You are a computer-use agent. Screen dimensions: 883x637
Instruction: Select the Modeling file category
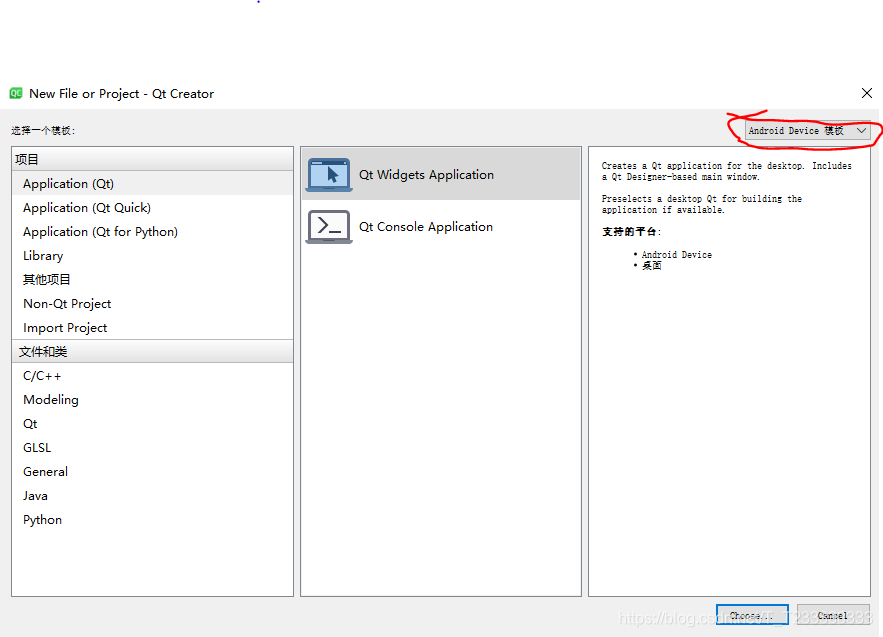pos(152,400)
